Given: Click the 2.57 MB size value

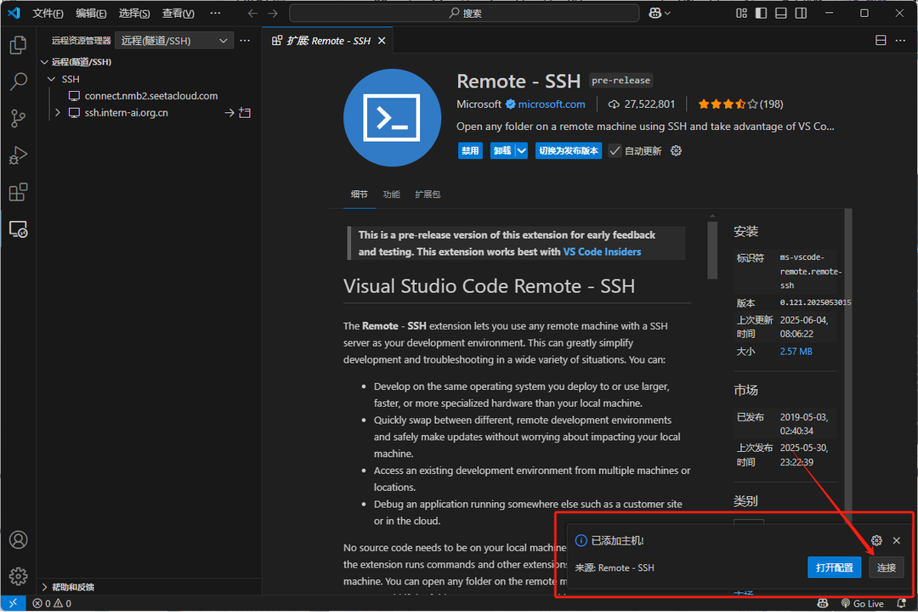Looking at the screenshot, I should coord(796,351).
